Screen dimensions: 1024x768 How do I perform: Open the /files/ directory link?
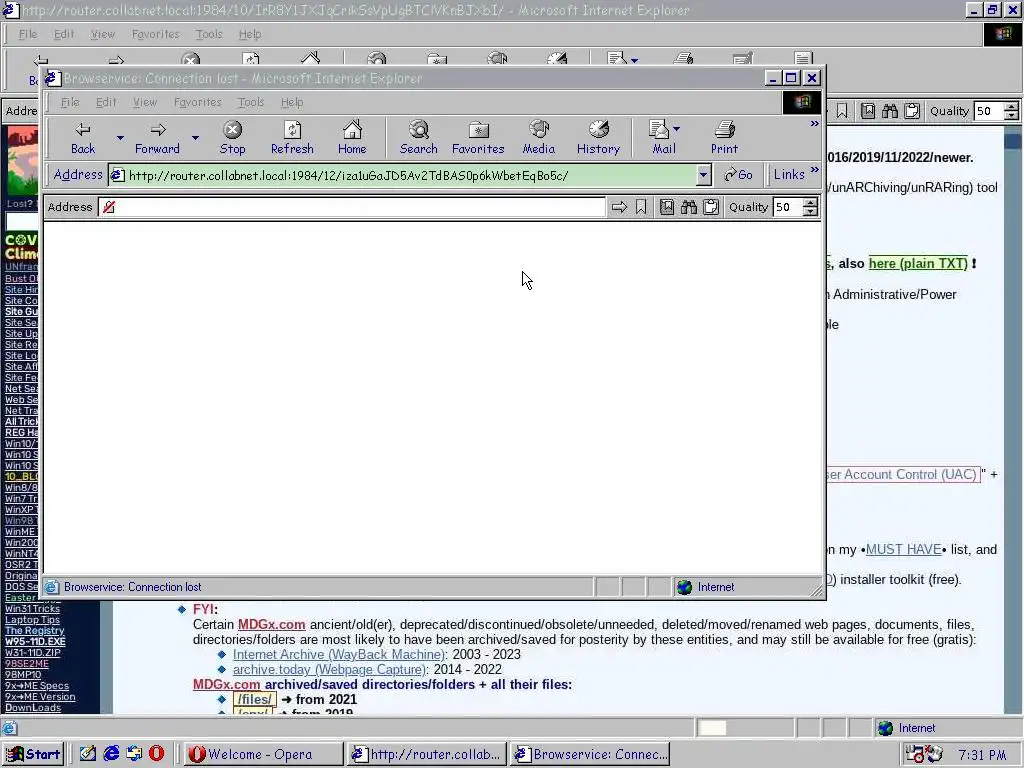tap(254, 699)
